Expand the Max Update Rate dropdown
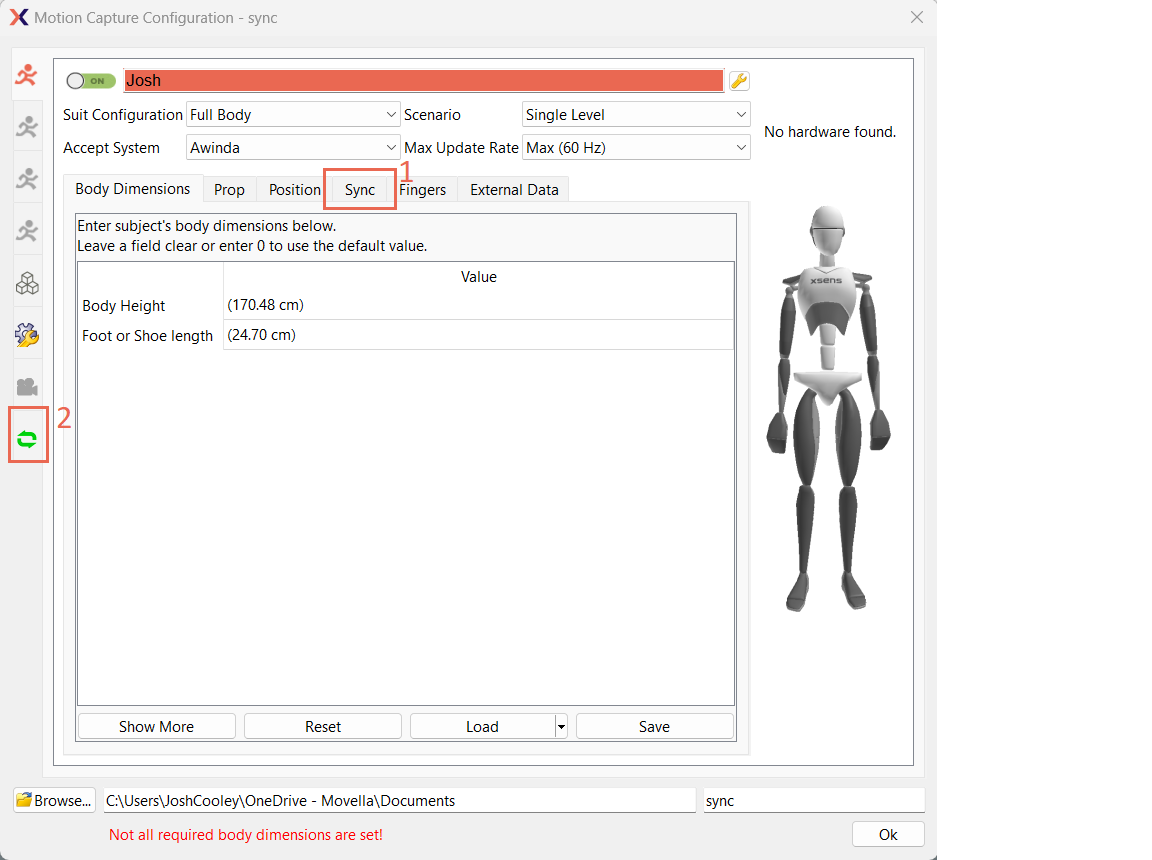Viewport: 1152px width, 860px height. tap(636, 148)
